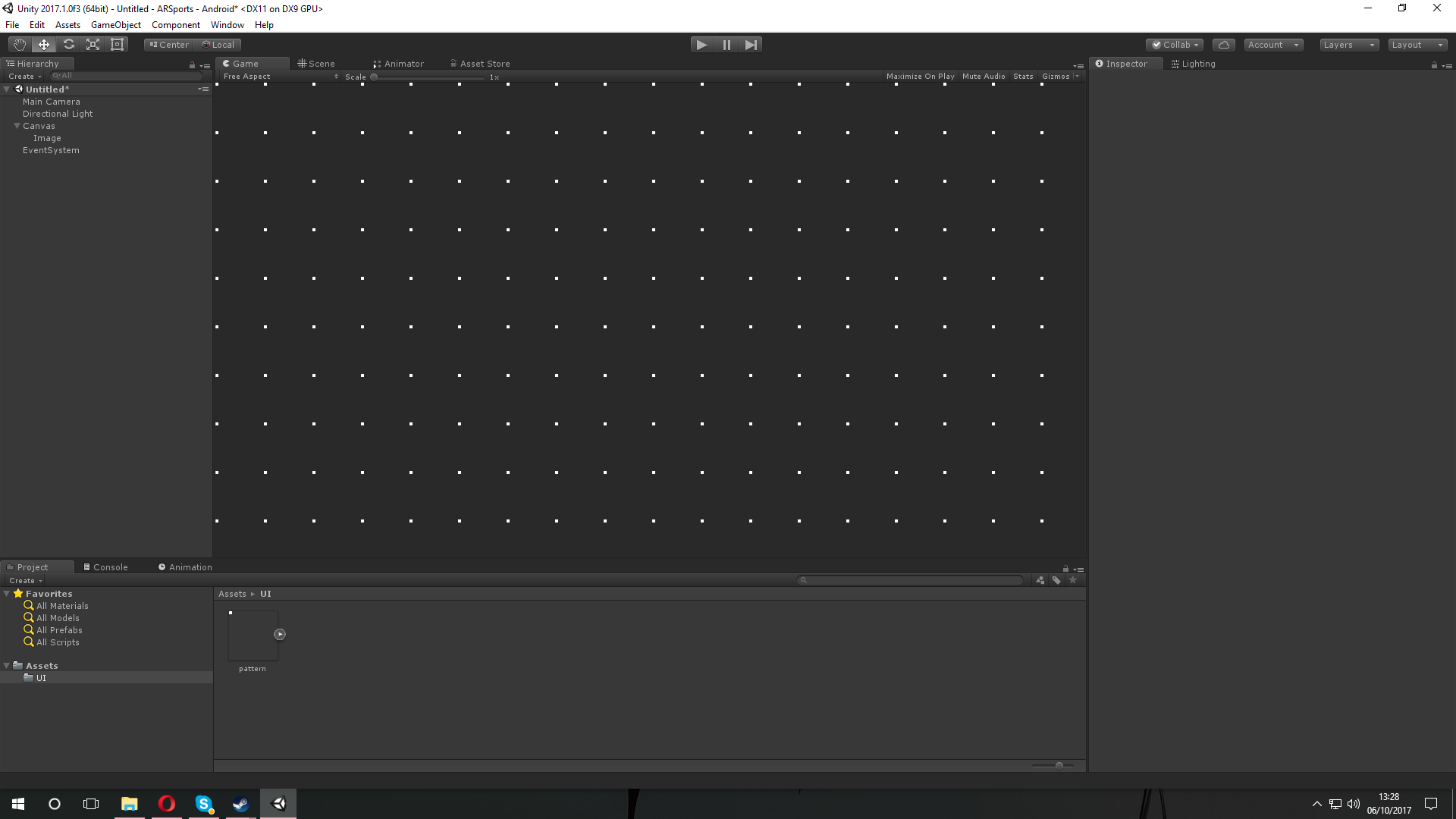Toggle Maximize On Play

click(920, 77)
